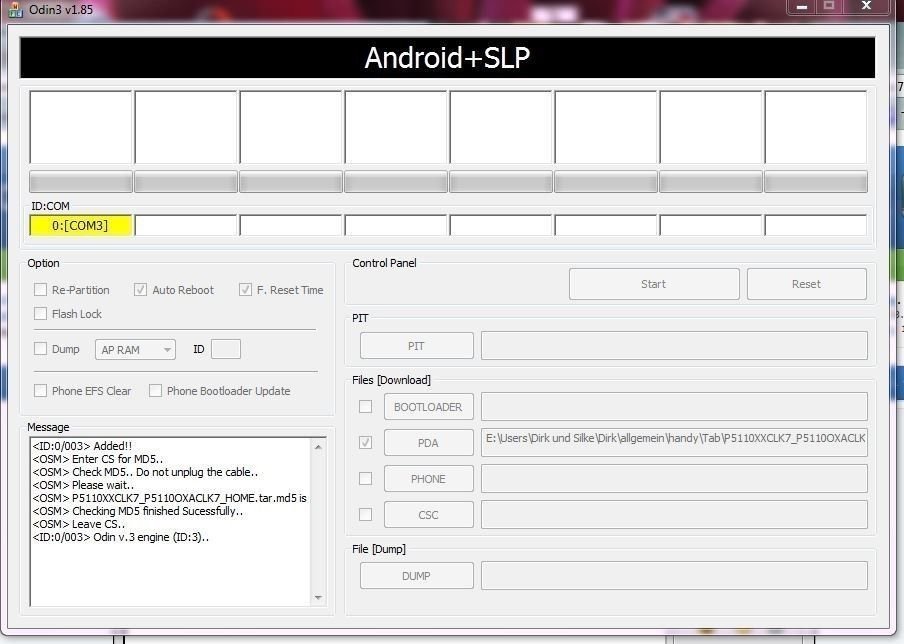Toggle the F. Reset Time checkbox
Viewport: 904px width, 644px height.
pyautogui.click(x=245, y=289)
